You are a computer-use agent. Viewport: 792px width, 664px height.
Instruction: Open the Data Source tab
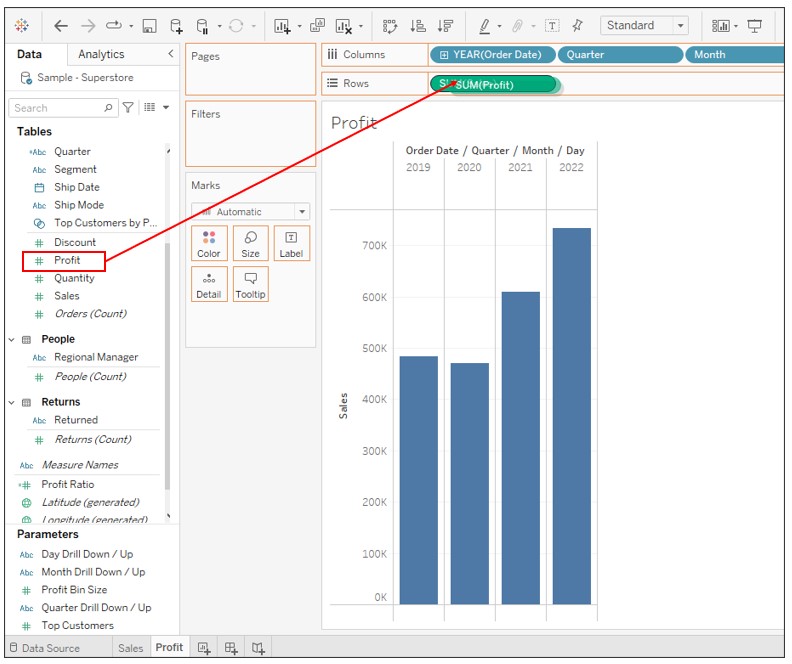(x=45, y=648)
